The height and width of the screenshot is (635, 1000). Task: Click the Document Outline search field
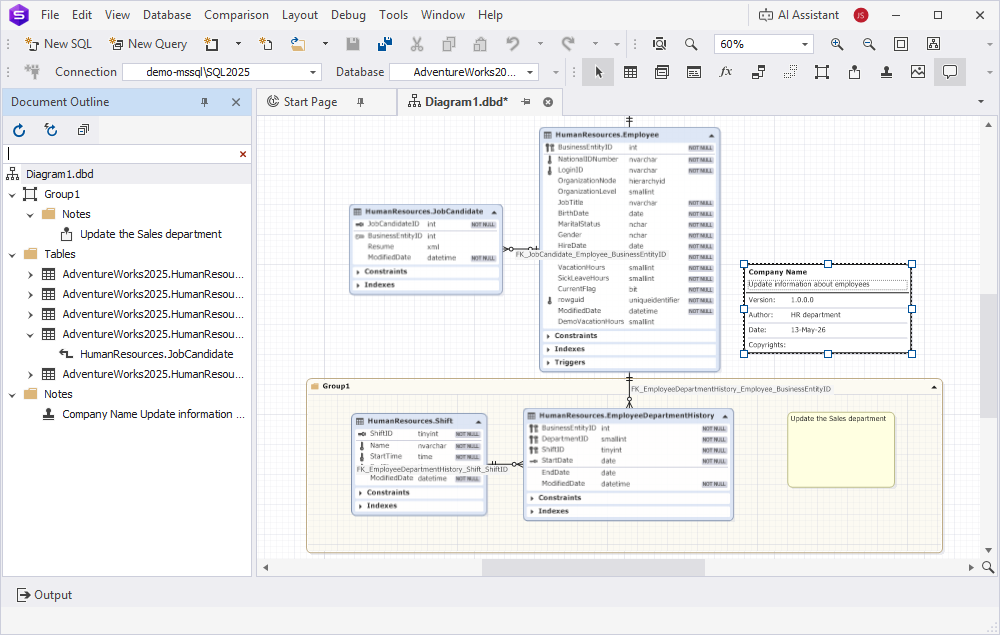[x=121, y=154]
